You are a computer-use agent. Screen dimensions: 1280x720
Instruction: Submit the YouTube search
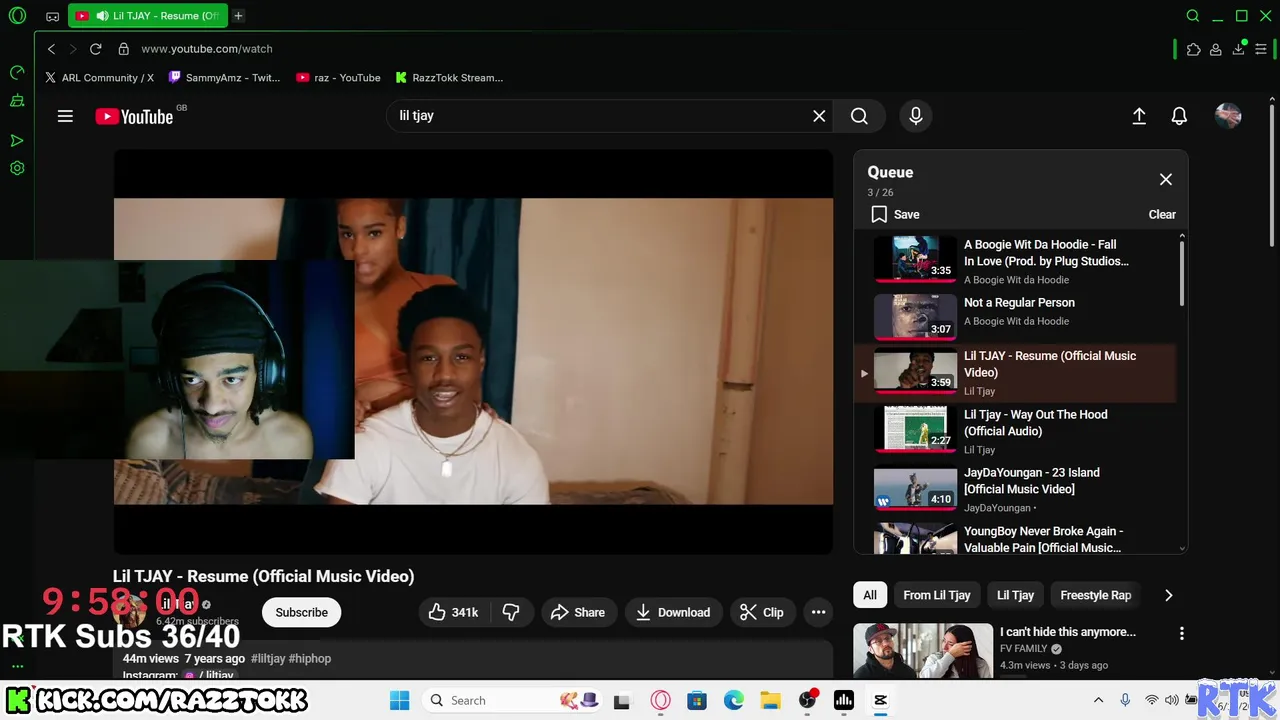[859, 116]
